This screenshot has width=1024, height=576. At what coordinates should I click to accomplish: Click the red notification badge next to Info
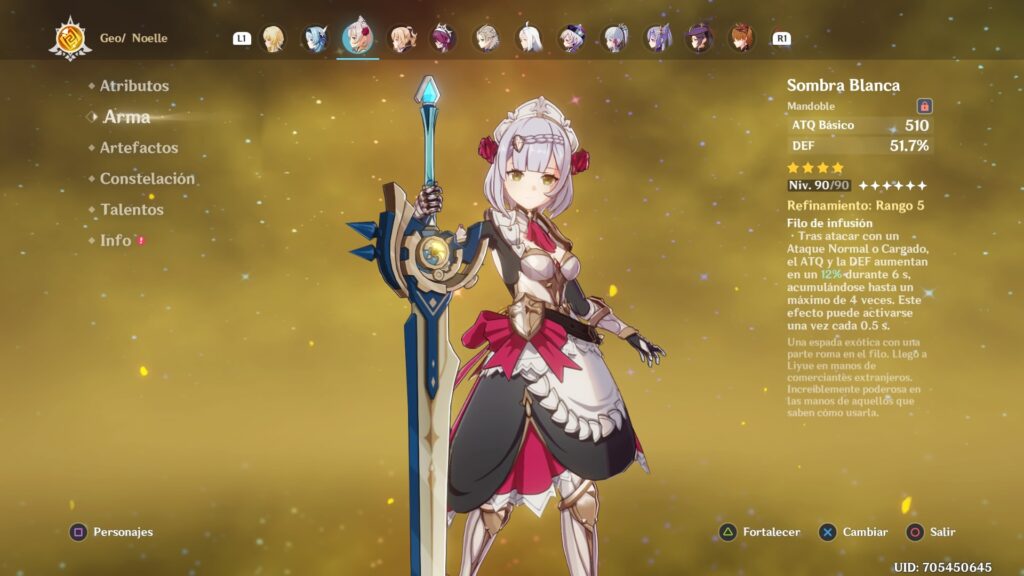(x=140, y=241)
